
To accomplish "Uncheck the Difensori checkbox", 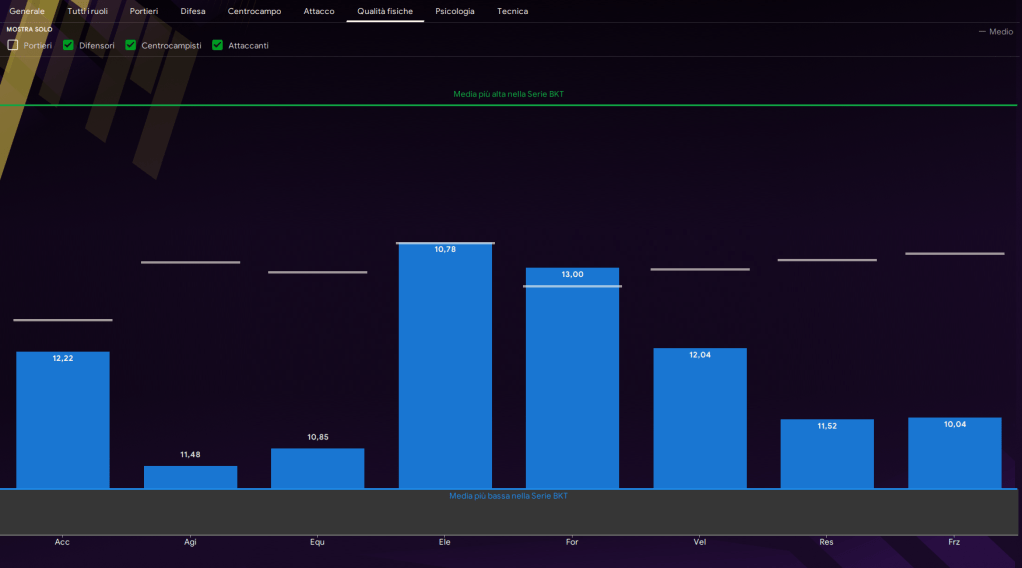I will tap(68, 45).
